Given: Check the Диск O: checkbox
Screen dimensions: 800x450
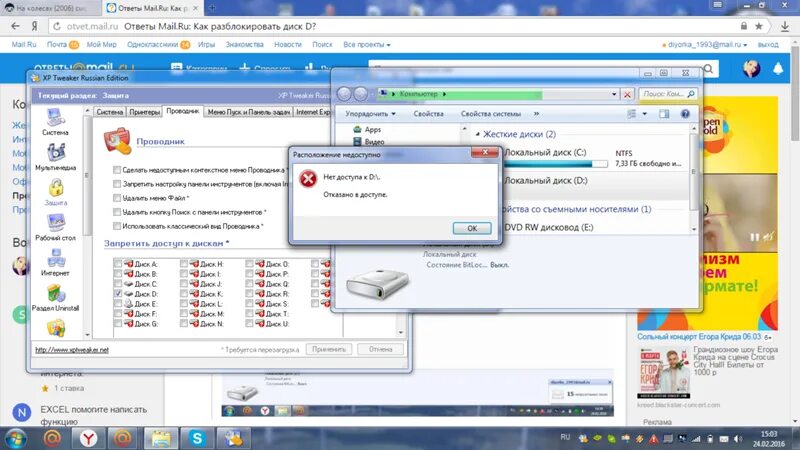Looking at the screenshot, I should click(x=249, y=264).
